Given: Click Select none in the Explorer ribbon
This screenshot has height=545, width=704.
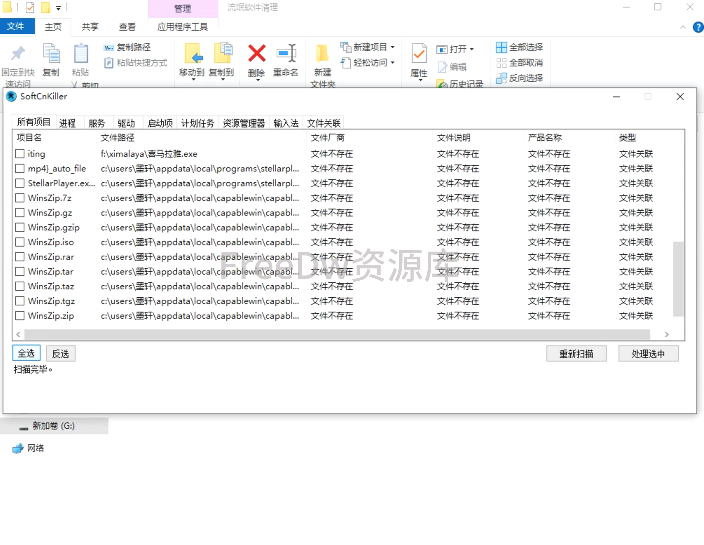Looking at the screenshot, I should pyautogui.click(x=519, y=63).
